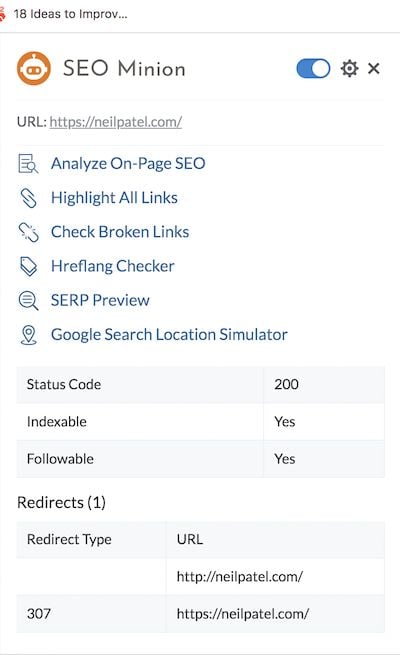
Task: Open Google Search Location Simulator
Action: [169, 335]
